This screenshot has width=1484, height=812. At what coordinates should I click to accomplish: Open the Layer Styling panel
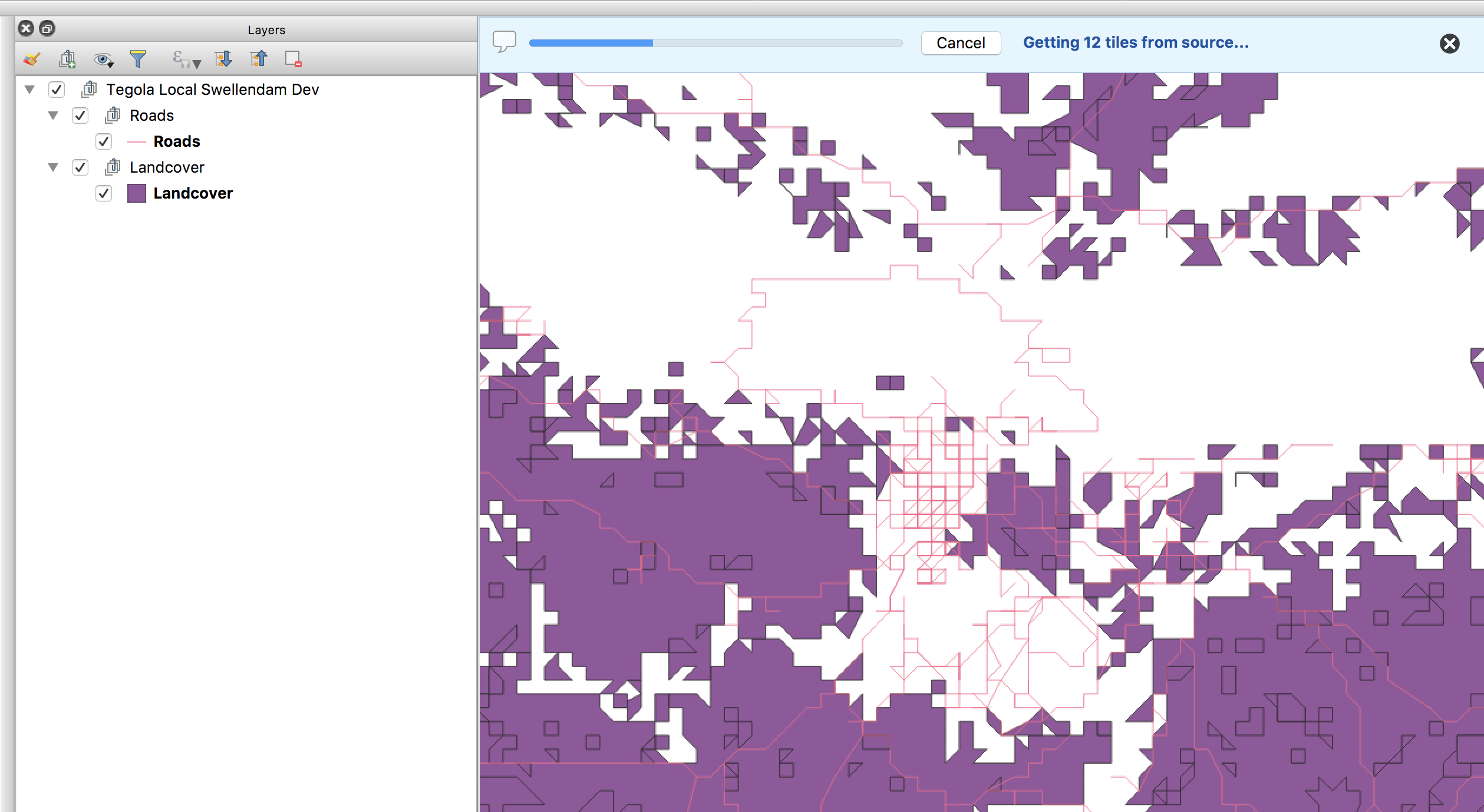(x=32, y=59)
